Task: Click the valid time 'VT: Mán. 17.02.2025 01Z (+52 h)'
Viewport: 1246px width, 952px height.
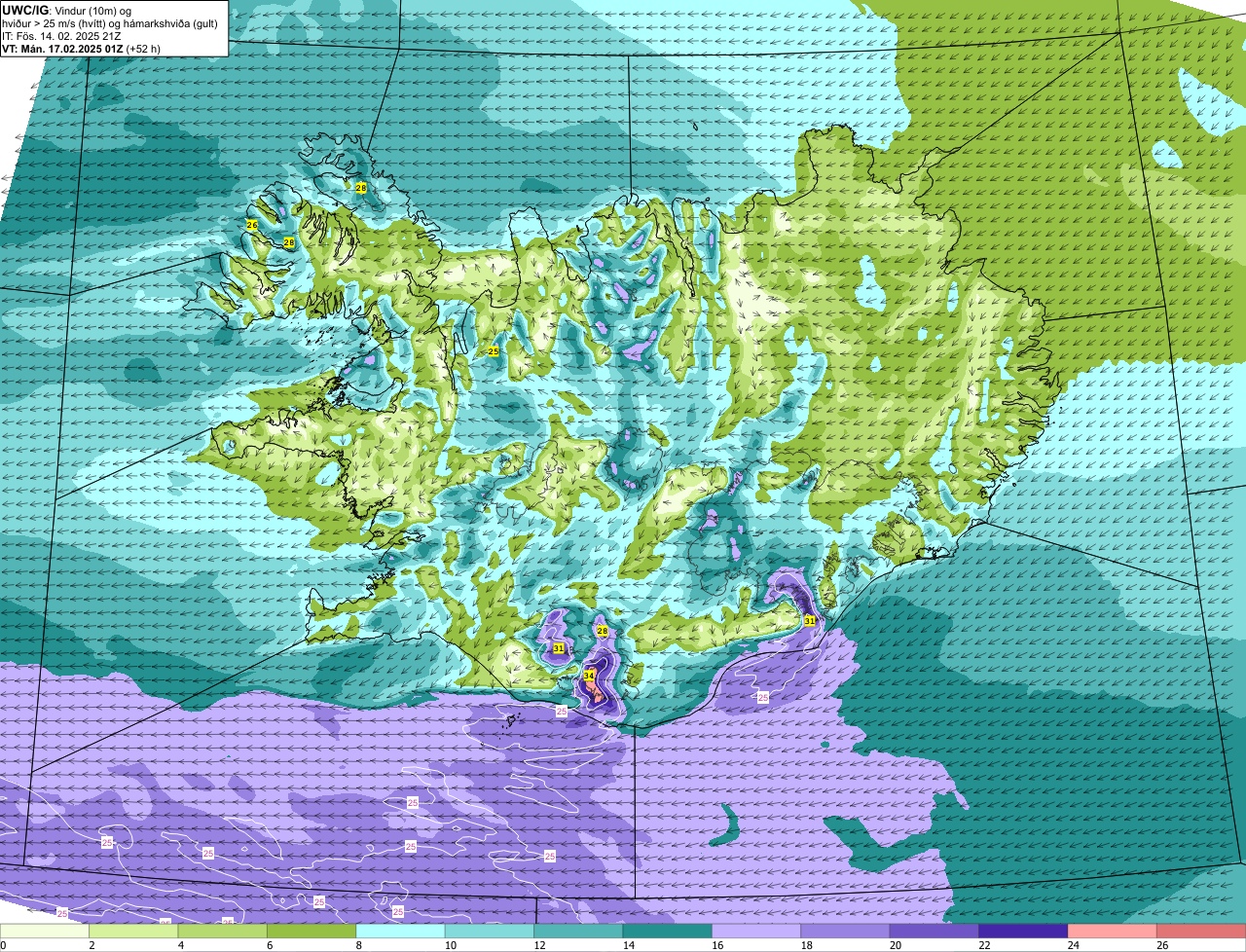Action: coord(81,49)
